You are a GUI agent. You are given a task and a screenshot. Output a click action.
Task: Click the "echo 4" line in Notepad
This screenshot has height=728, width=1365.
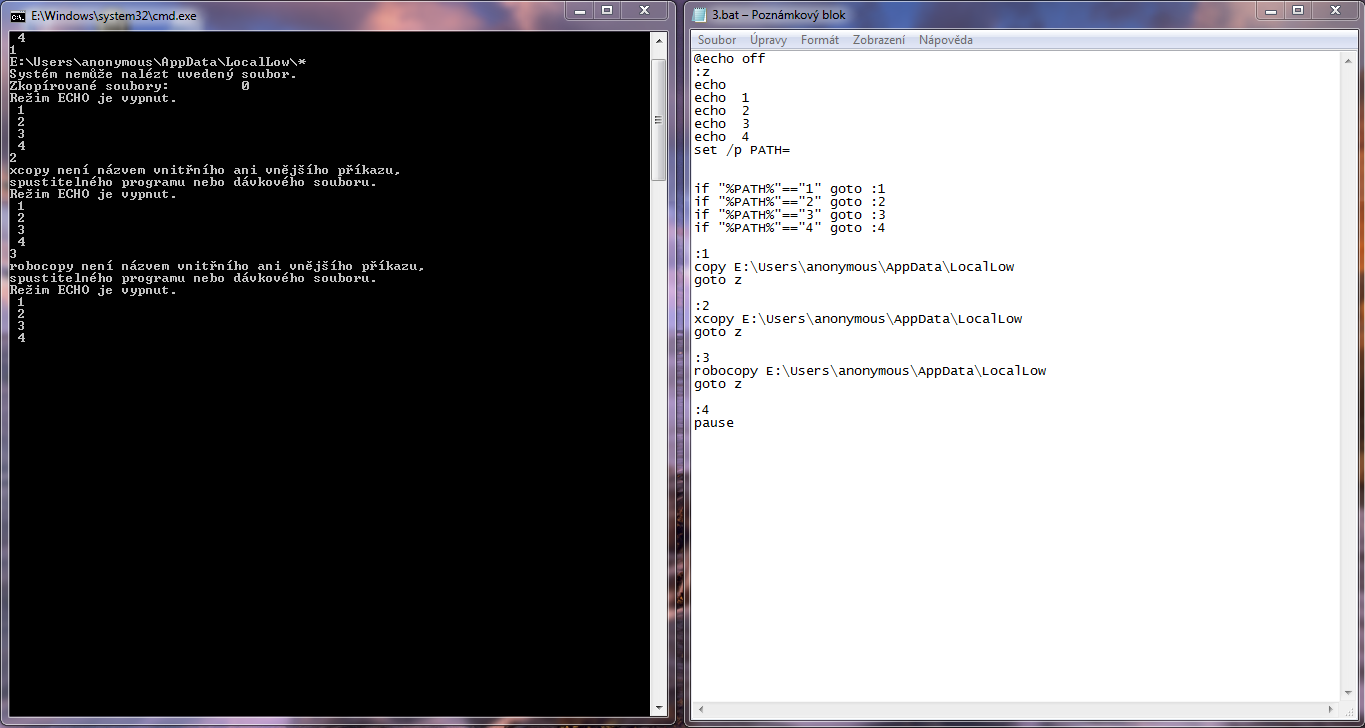[x=722, y=137]
